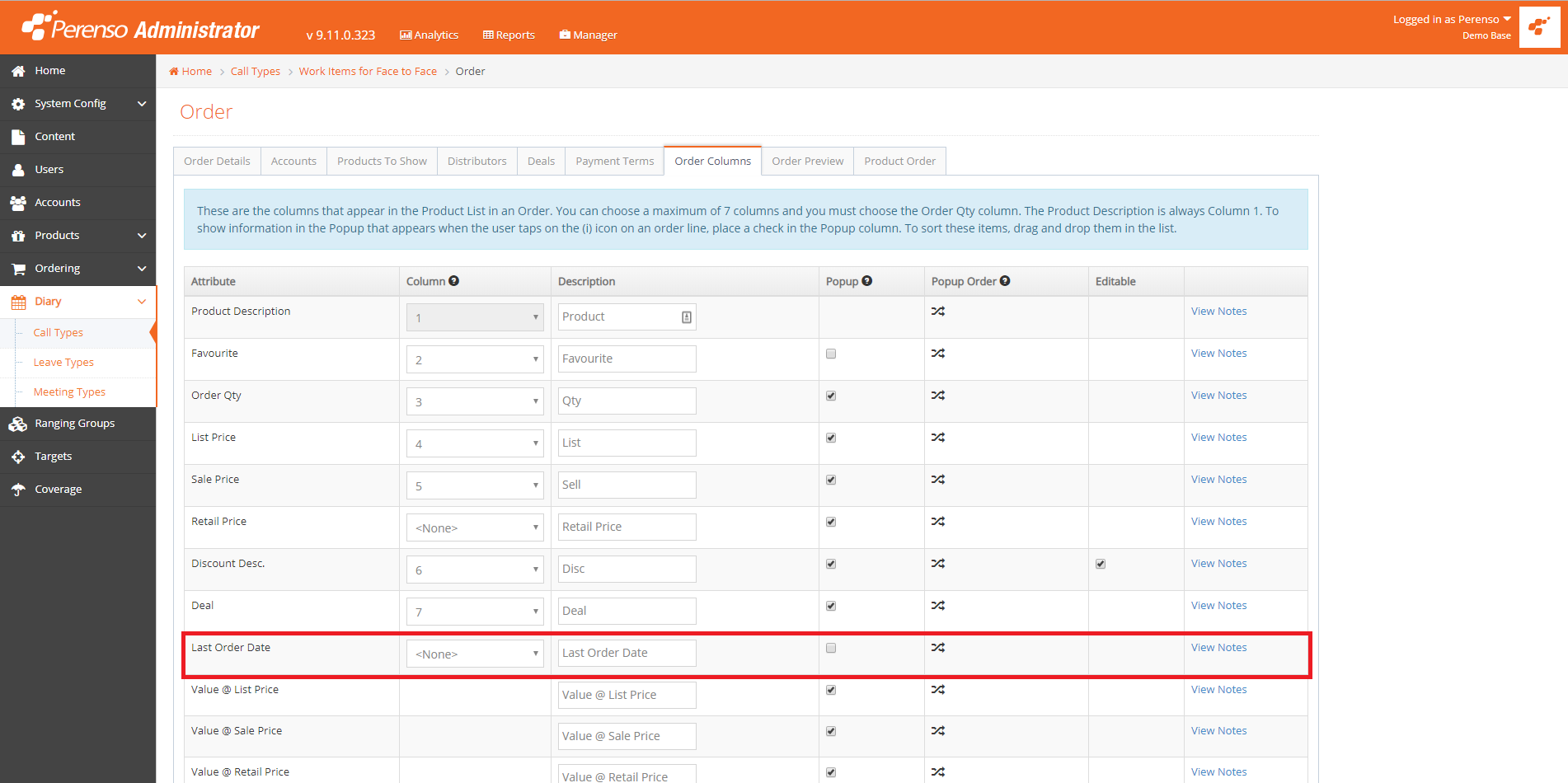Image resolution: width=1568 pixels, height=783 pixels.
Task: Open View Notes for Product Description
Action: point(1218,312)
